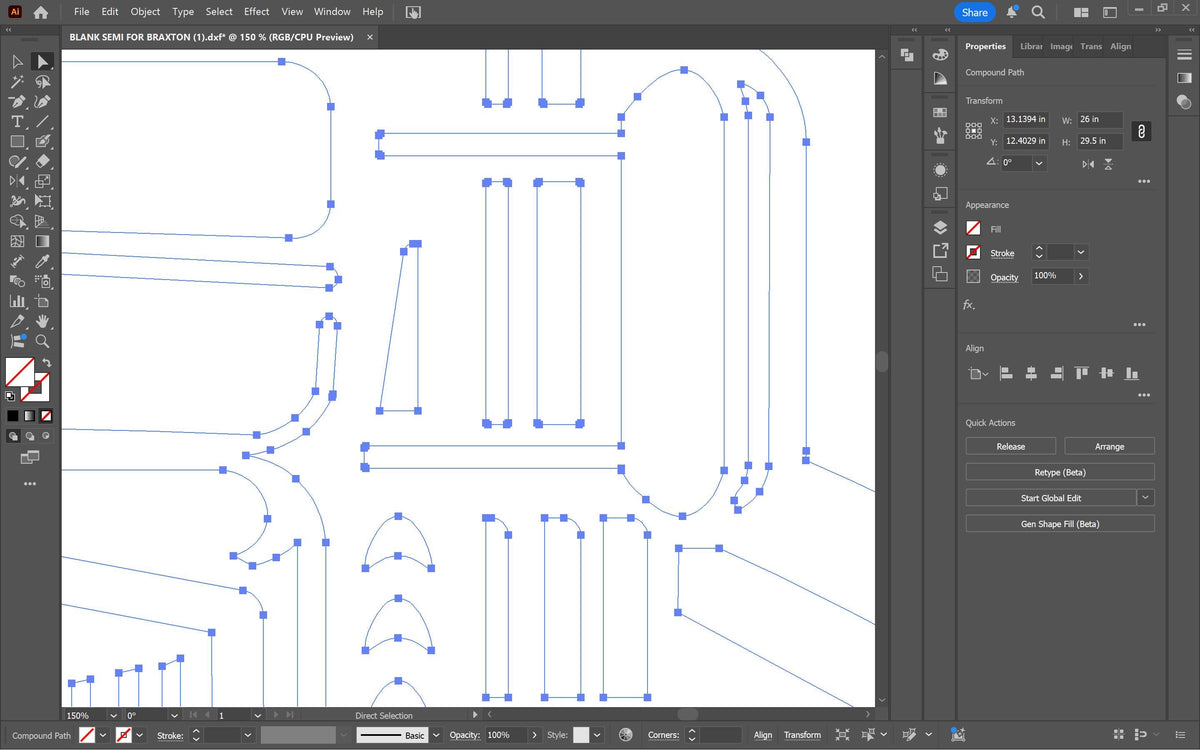Click the Fill swatch in Appearance section
Screen dimensions: 1200x750
pyautogui.click(x=974, y=229)
